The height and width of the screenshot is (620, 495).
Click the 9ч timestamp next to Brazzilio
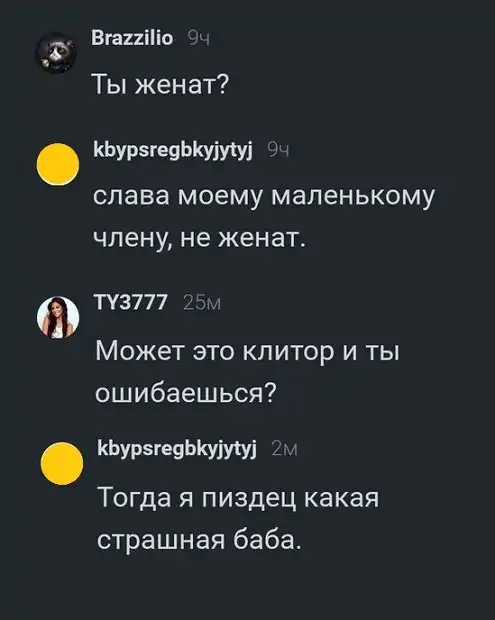(x=198, y=39)
